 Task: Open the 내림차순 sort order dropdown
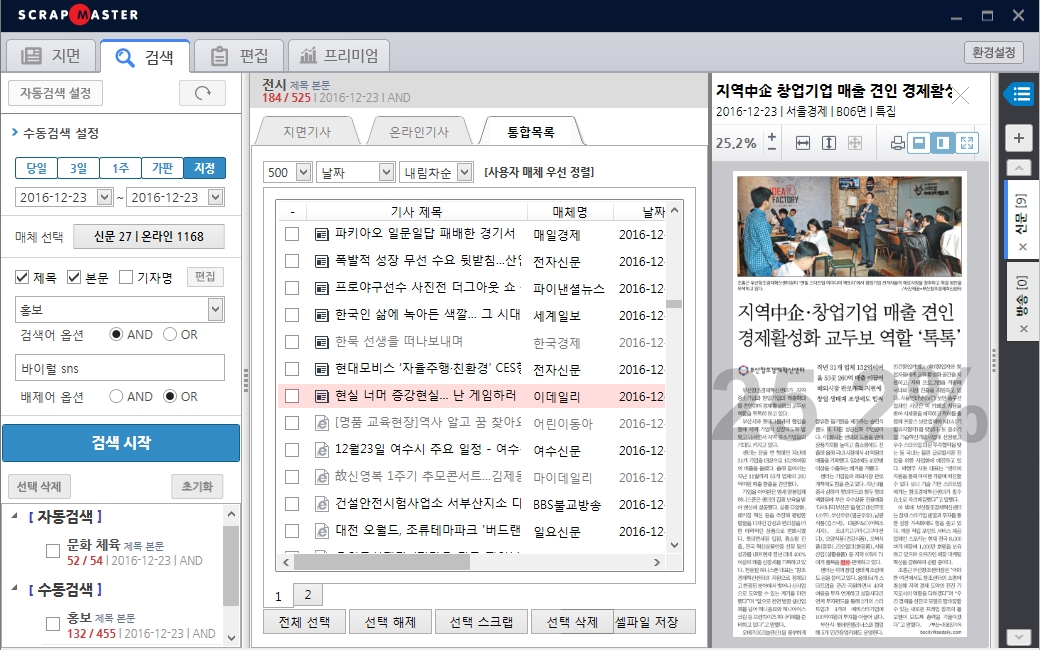(x=468, y=173)
